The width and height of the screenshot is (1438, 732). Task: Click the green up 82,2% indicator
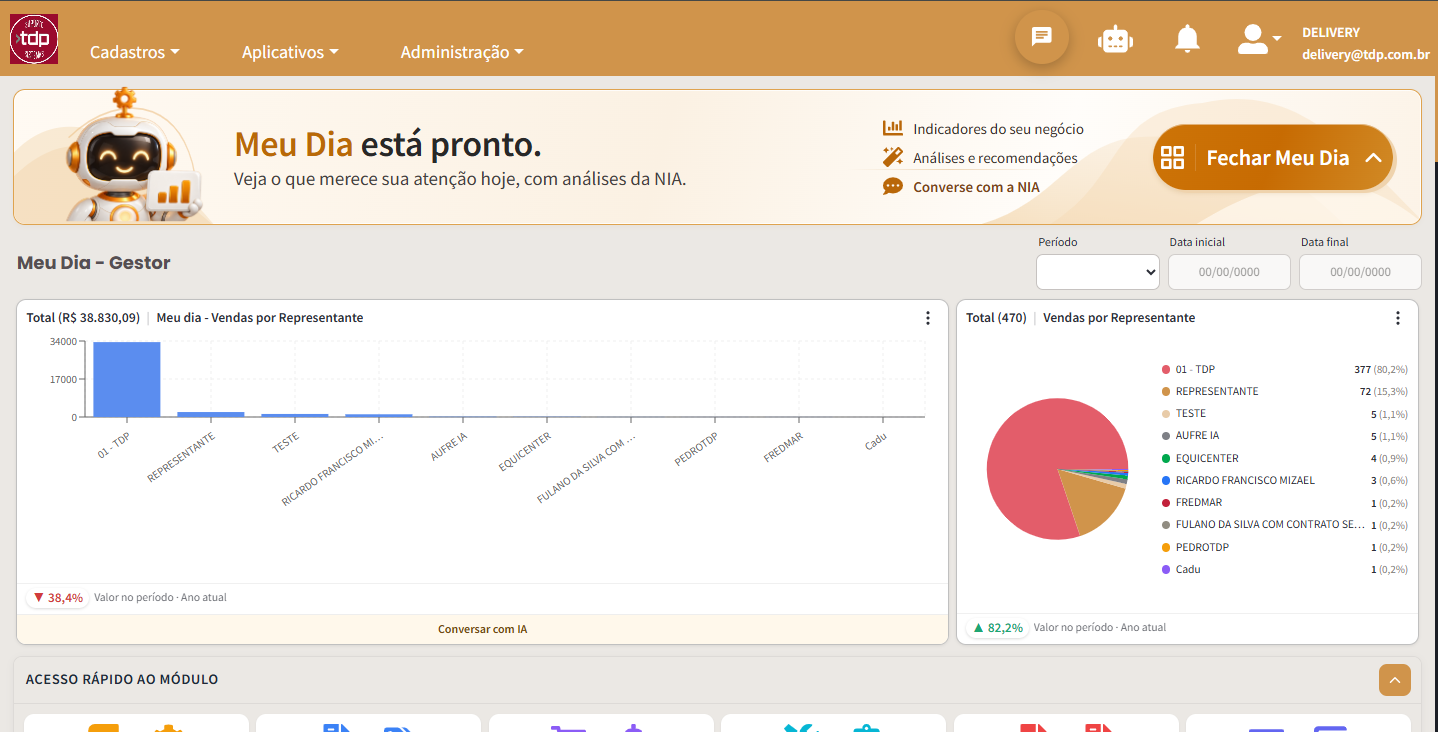[998, 627]
